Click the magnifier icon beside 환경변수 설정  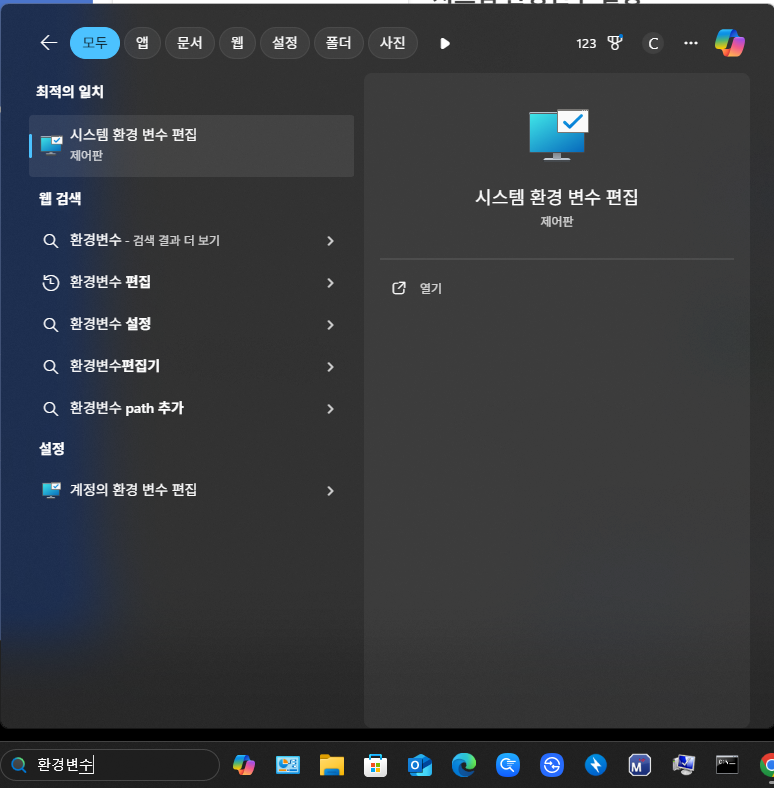tap(50, 324)
